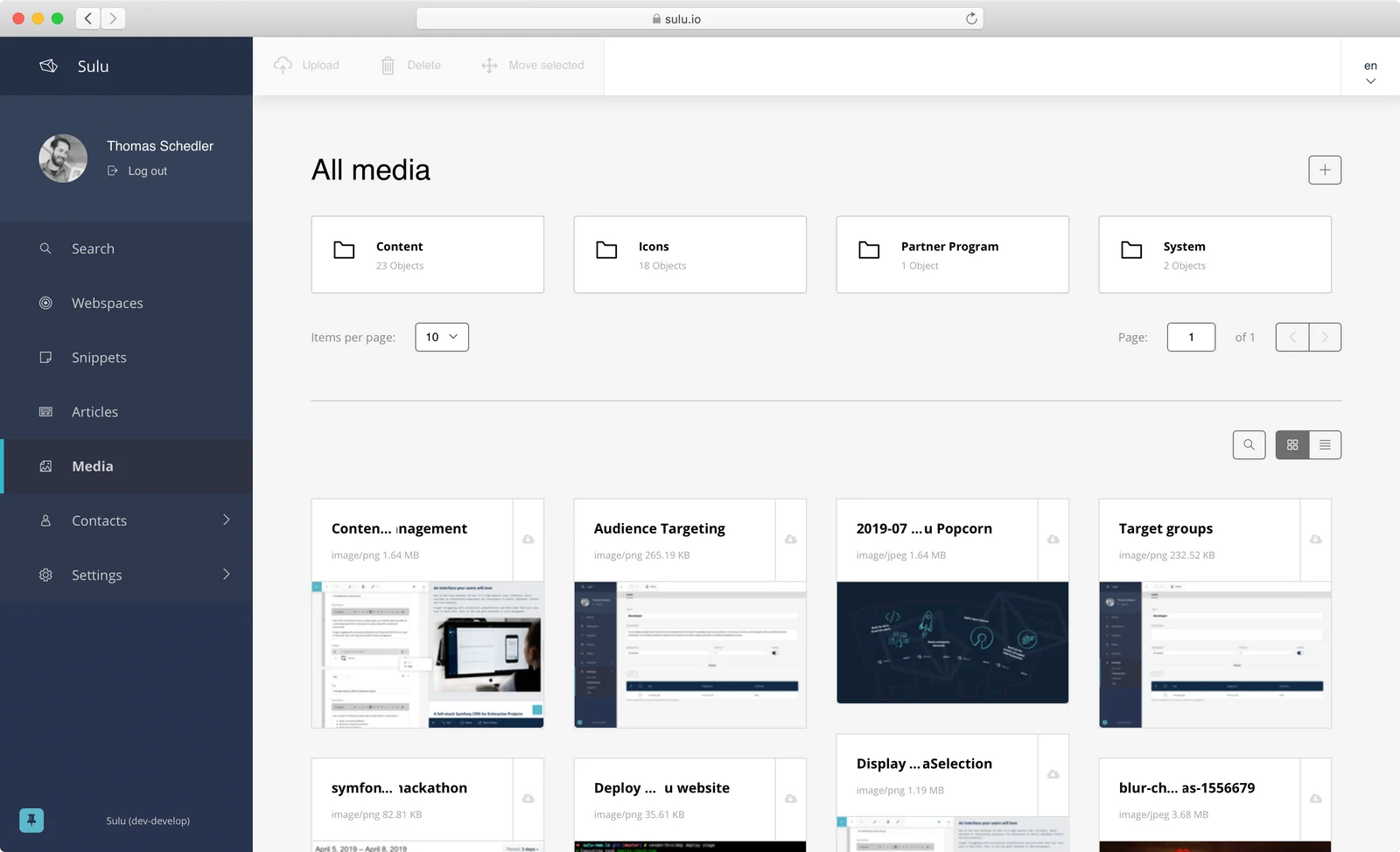This screenshot has height=852, width=1400.
Task: Open the media search magnifier button
Action: tap(1249, 444)
